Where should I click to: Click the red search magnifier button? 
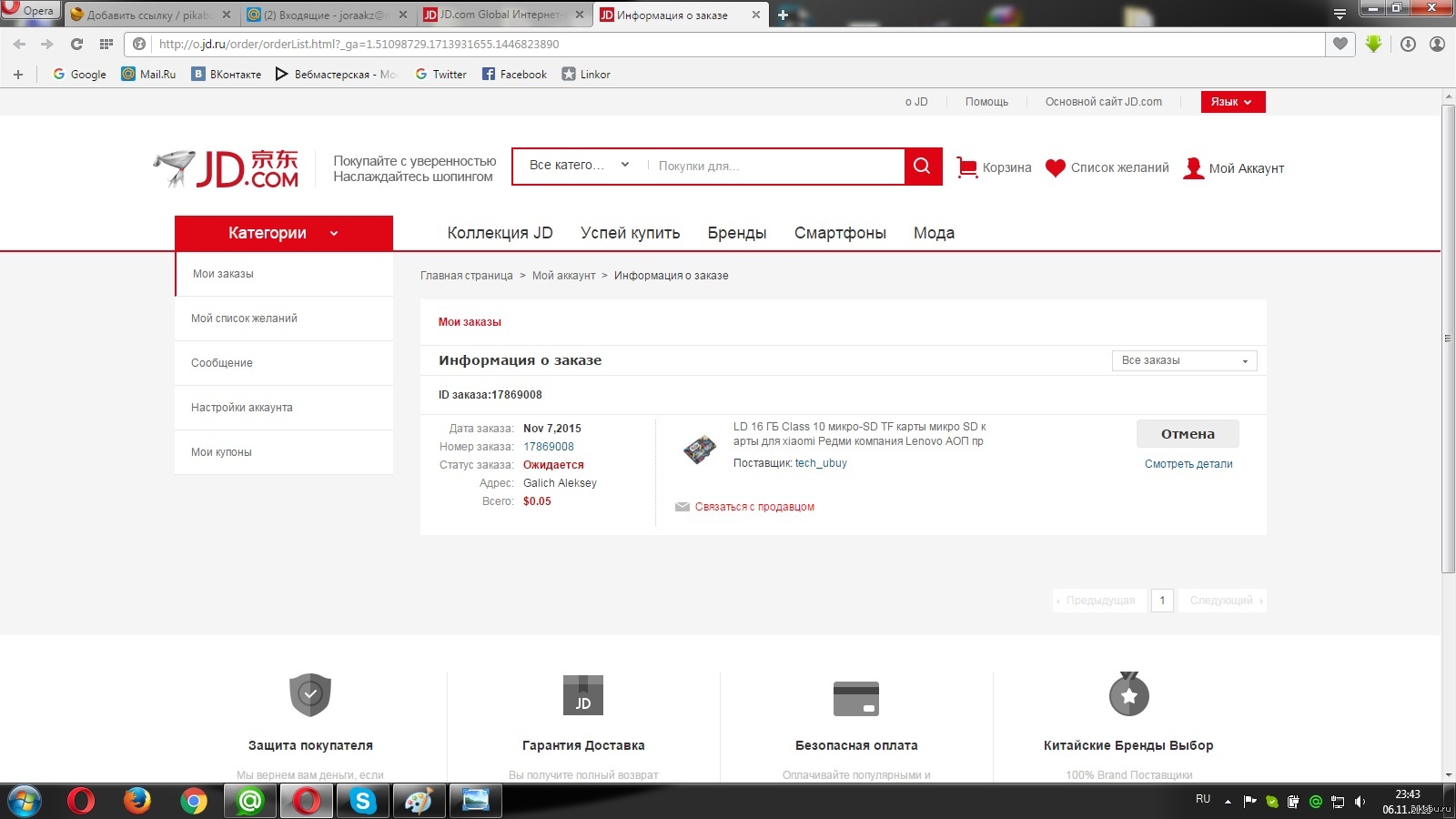point(922,166)
